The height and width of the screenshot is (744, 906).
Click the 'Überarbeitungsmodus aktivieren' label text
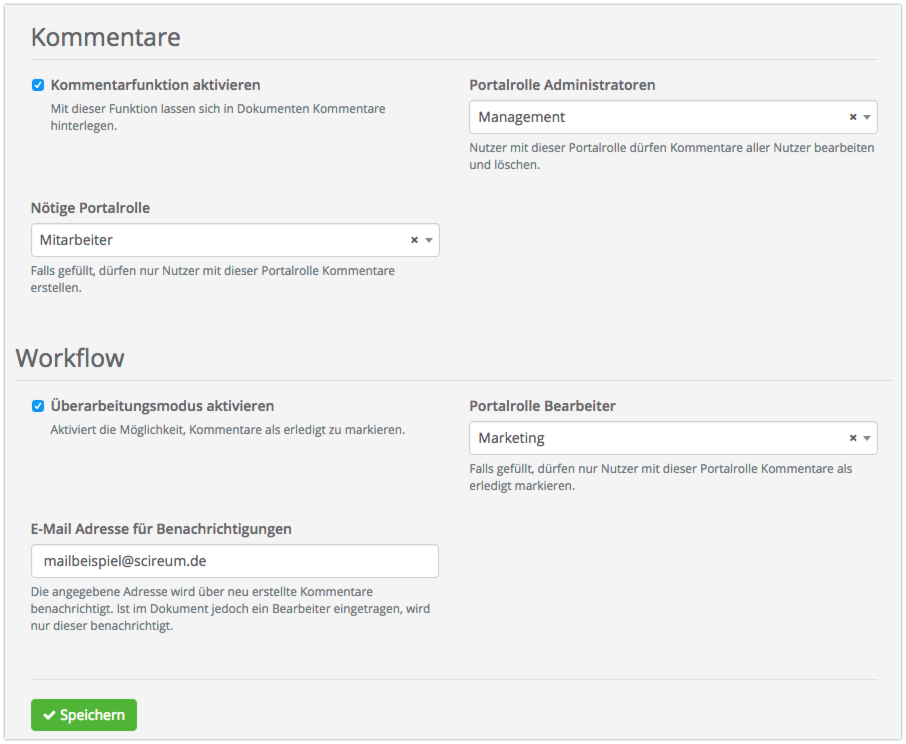(162, 406)
